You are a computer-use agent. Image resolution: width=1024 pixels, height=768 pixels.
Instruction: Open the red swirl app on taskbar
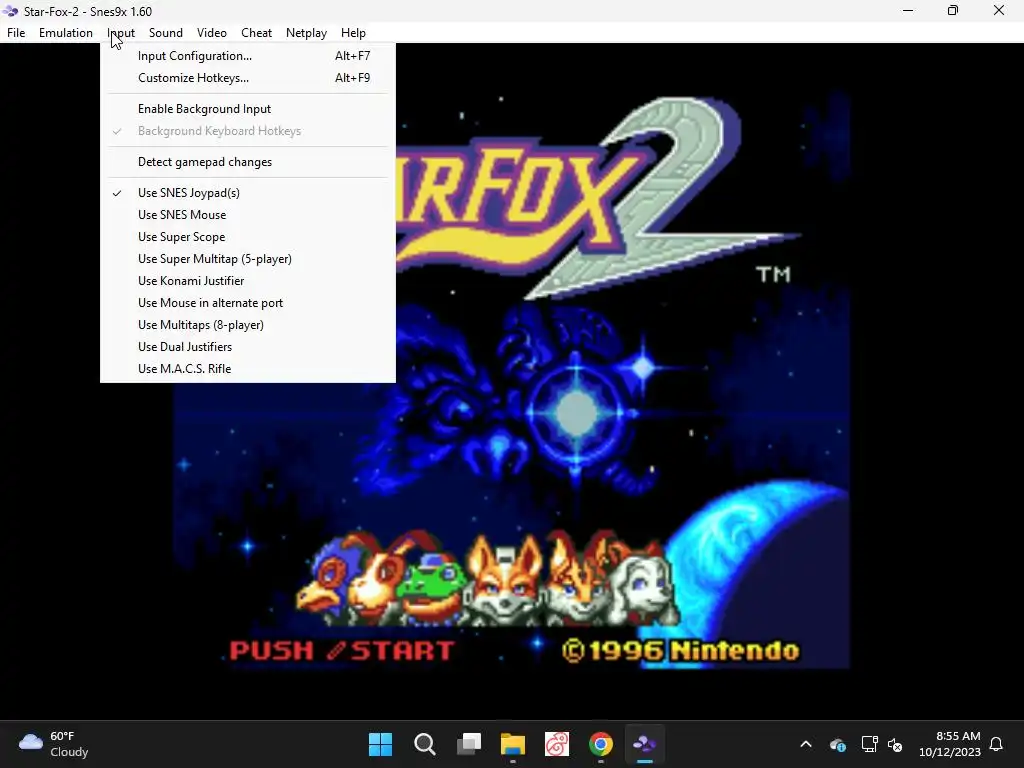click(557, 744)
